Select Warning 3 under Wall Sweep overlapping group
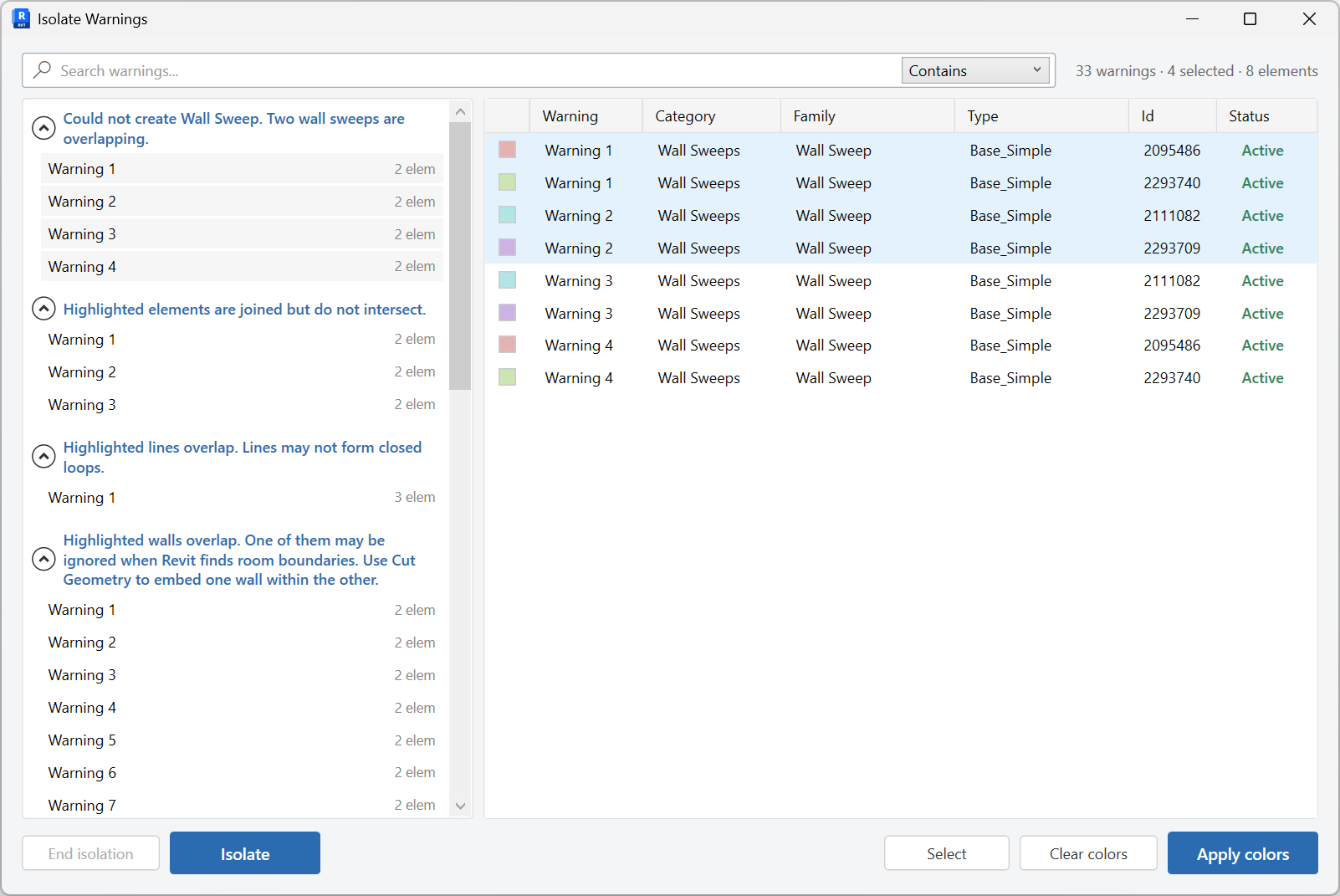 pyautogui.click(x=242, y=234)
